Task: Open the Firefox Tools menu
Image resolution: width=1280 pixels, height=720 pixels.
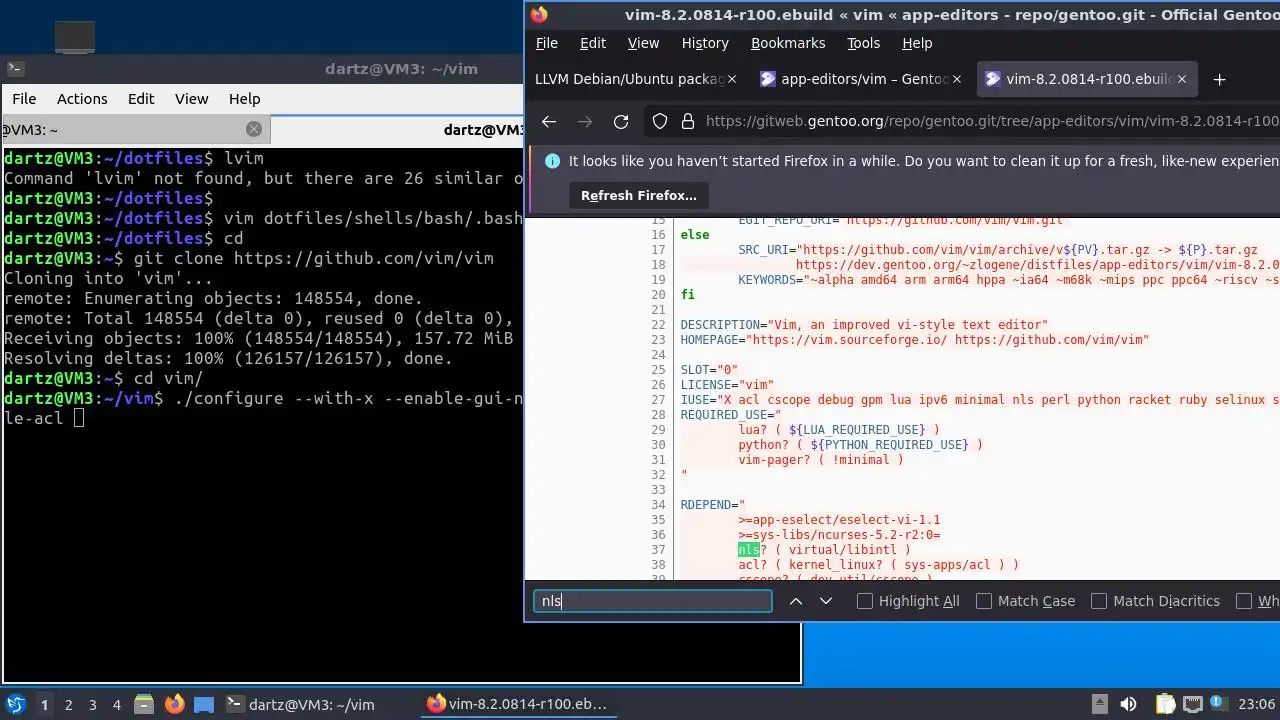Action: [x=863, y=43]
